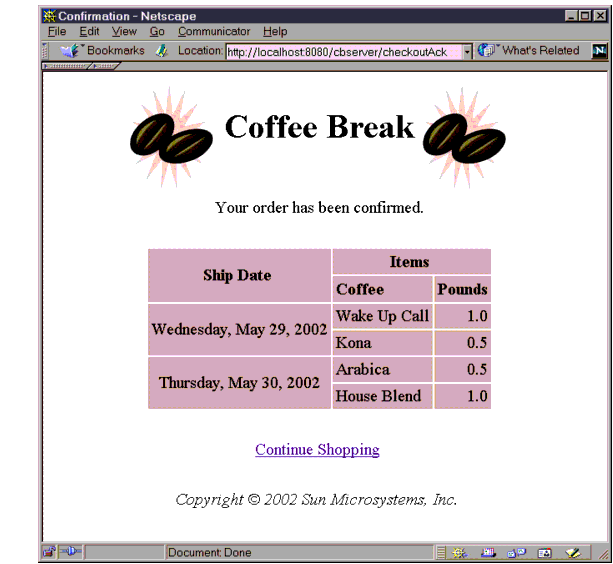Click the Ship Date column header
Image resolution: width=613 pixels, height=564 pixels.
click(237, 276)
